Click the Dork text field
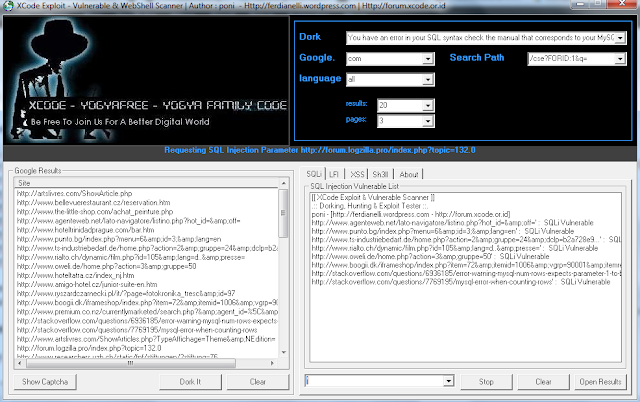640x402 pixels. click(480, 38)
